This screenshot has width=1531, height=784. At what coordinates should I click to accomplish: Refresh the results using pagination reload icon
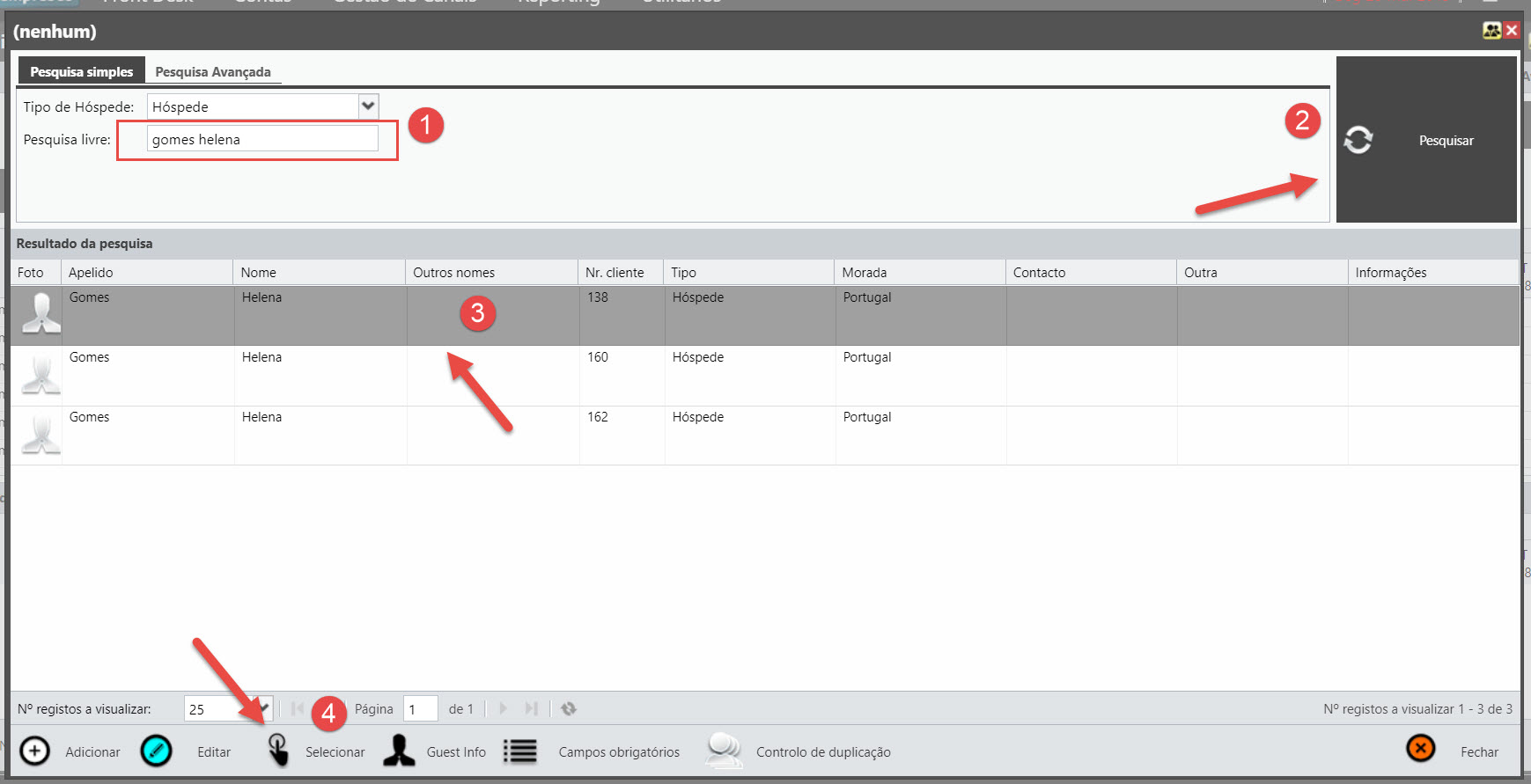click(569, 709)
